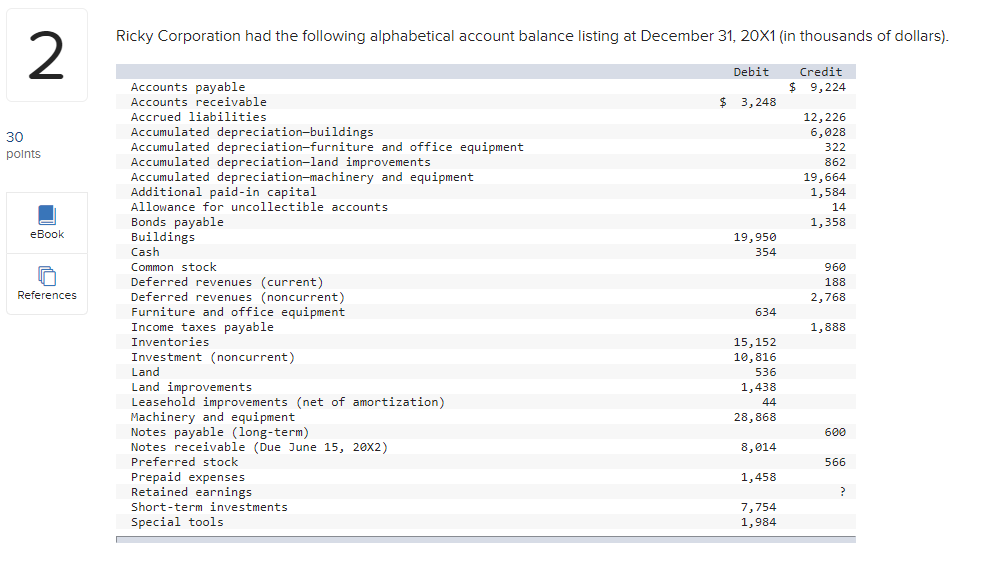Open the References icon
997x564 pixels.
(47, 276)
